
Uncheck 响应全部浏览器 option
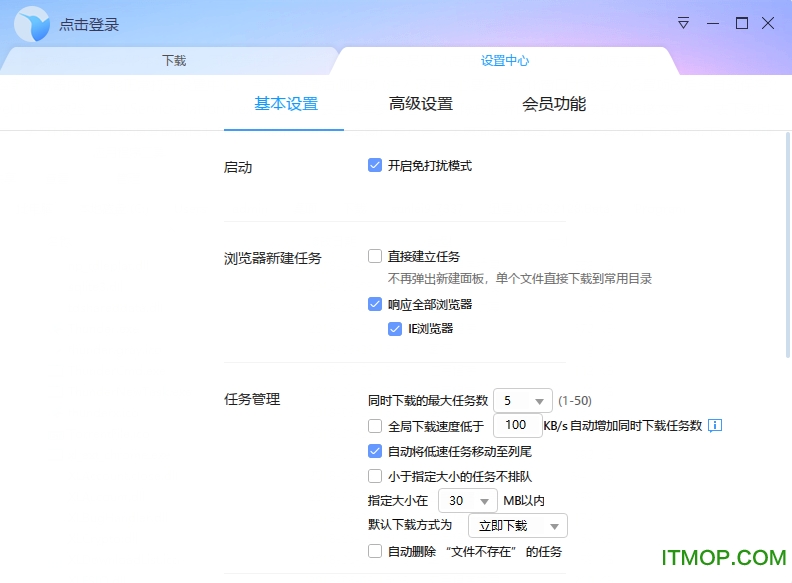click(375, 304)
